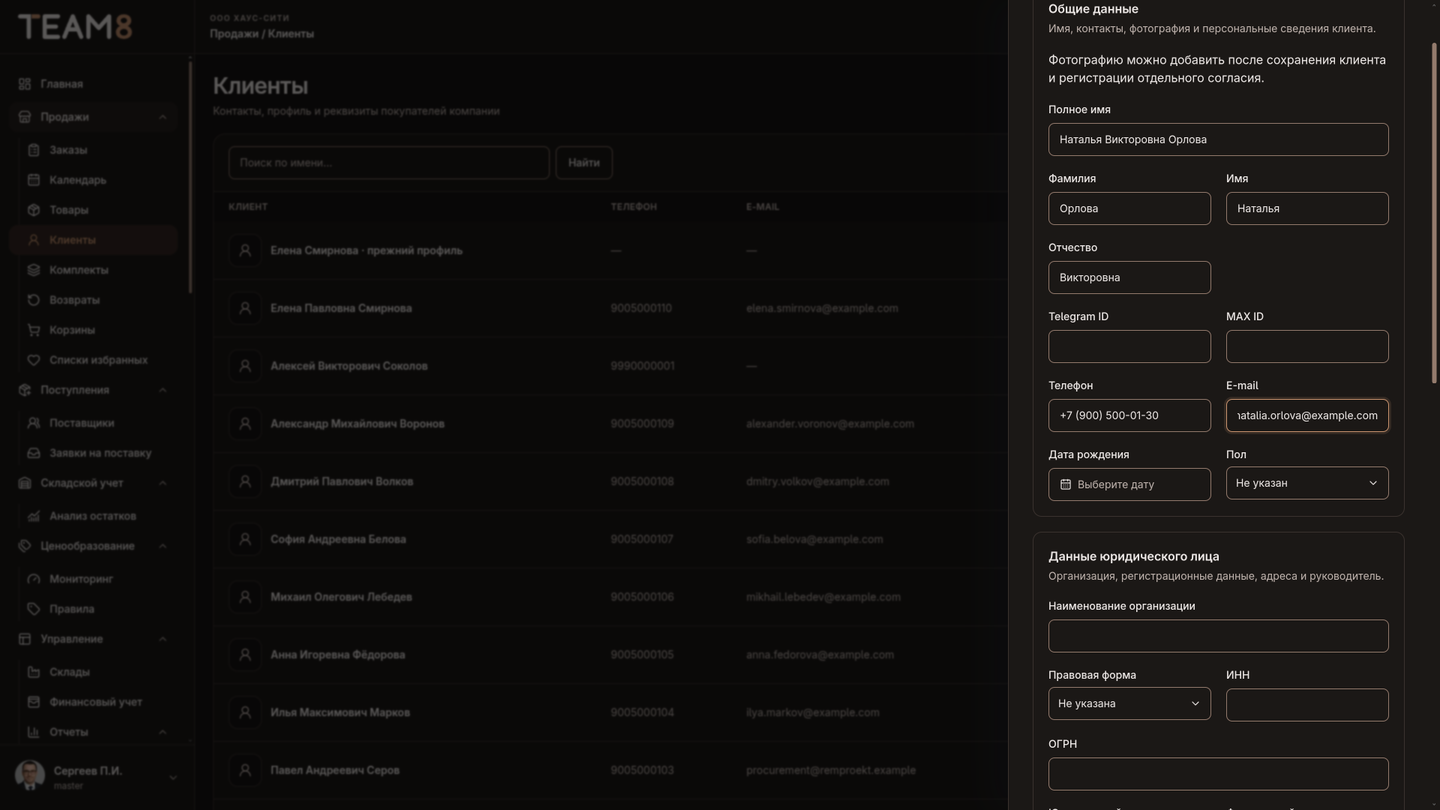Click avatar icon of Елена Павловна Смирнова
Image resolution: width=1440 pixels, height=810 pixels.
point(245,308)
